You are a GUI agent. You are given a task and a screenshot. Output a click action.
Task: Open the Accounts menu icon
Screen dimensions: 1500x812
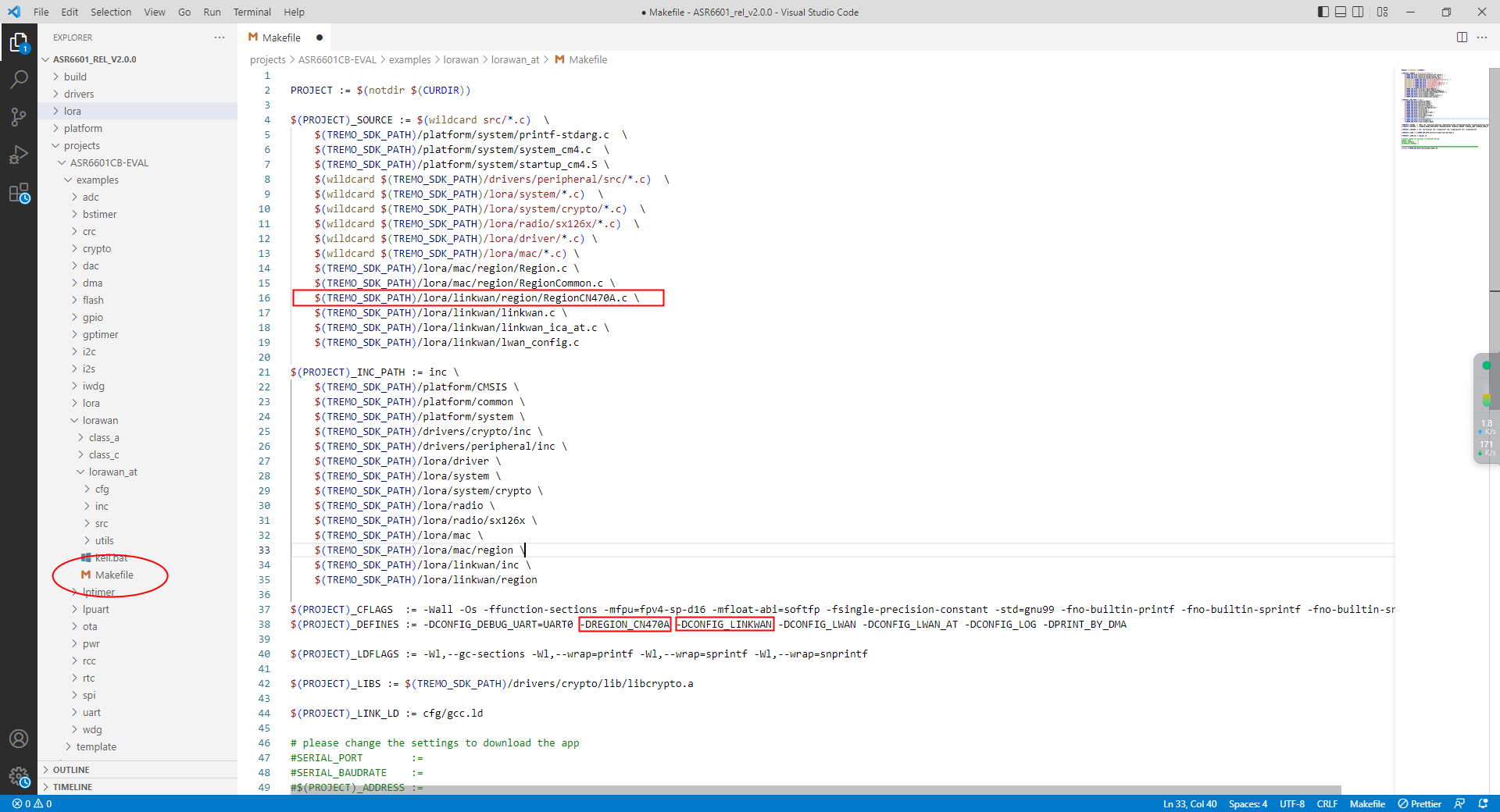[19, 739]
